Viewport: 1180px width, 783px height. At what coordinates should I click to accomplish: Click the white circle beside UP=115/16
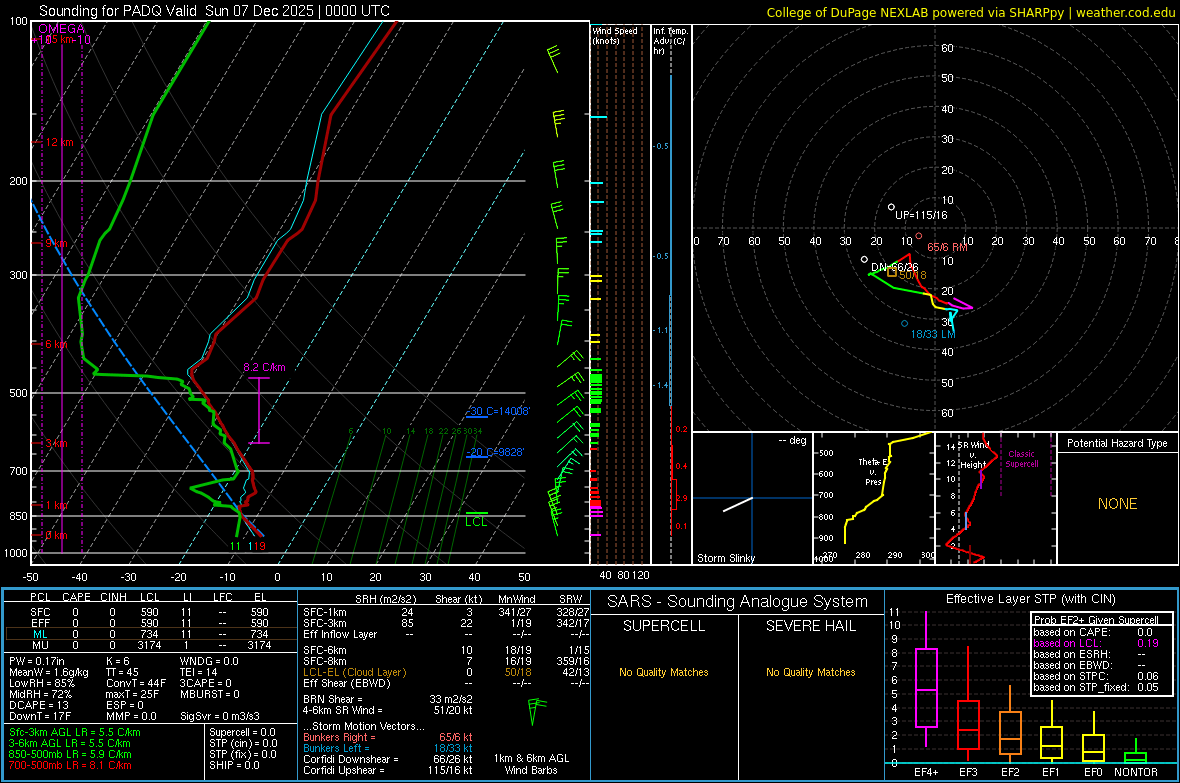pyautogui.click(x=892, y=207)
